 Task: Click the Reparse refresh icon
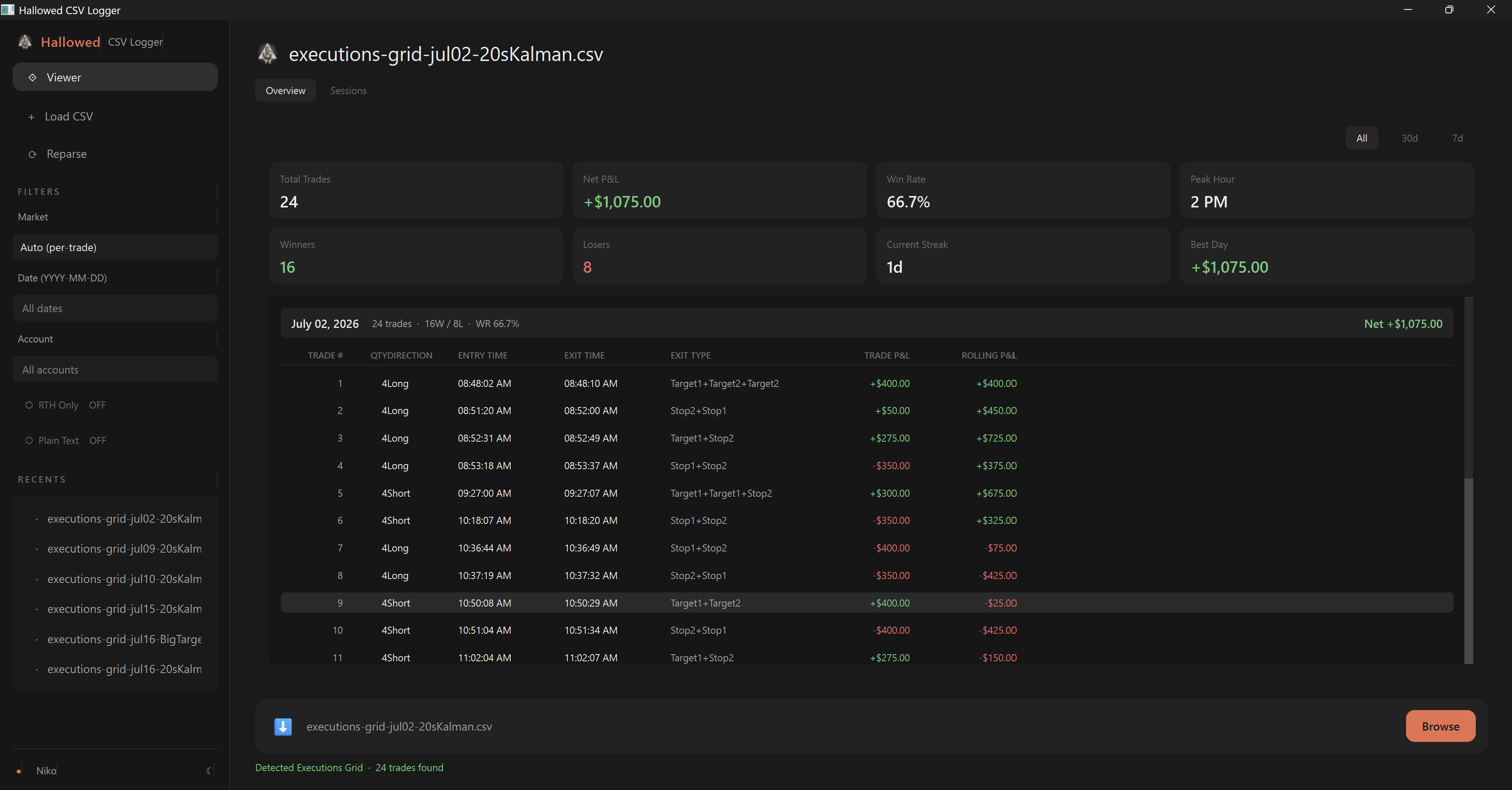[x=32, y=154]
